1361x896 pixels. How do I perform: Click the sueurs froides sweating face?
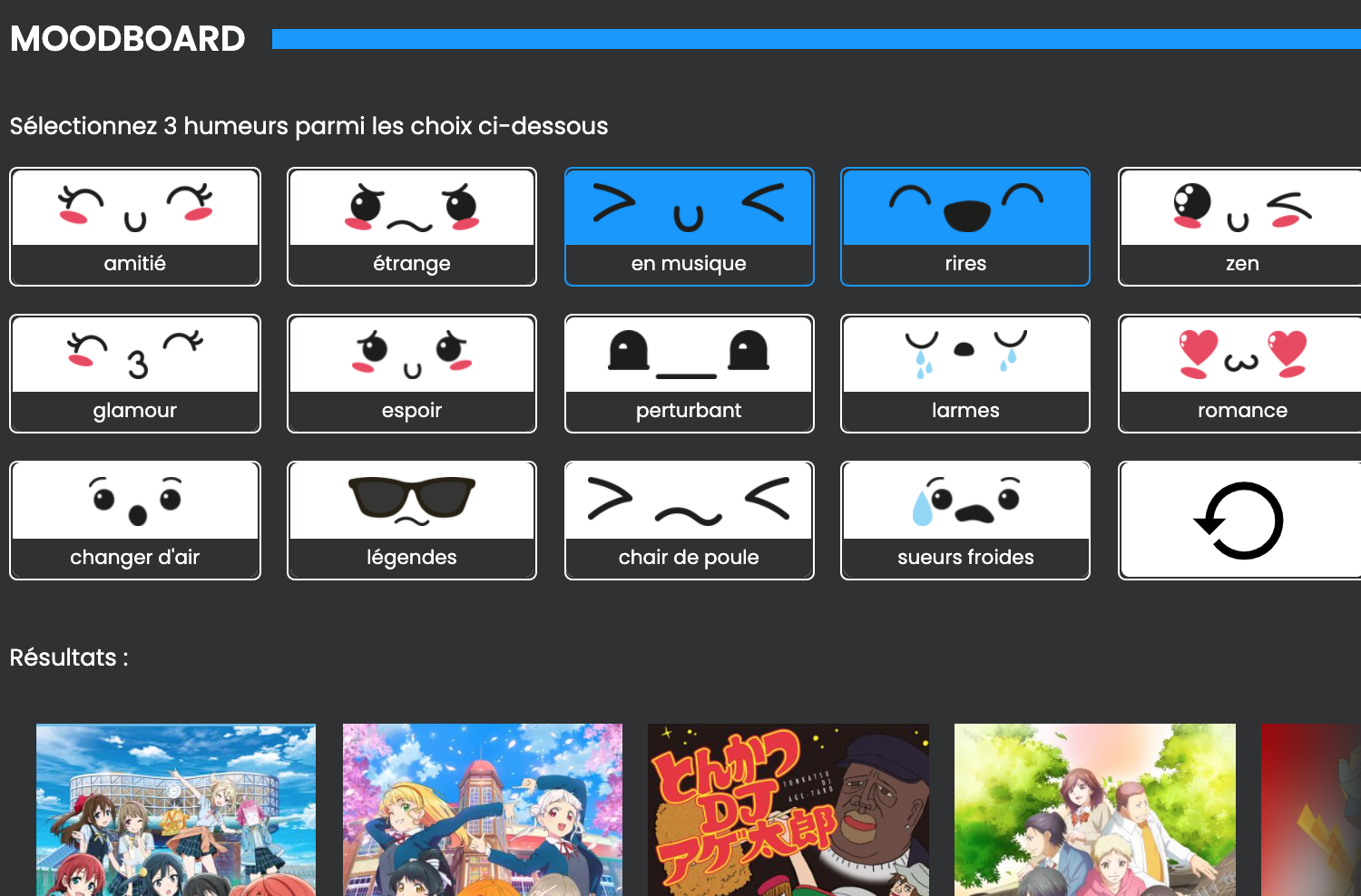coord(965,502)
